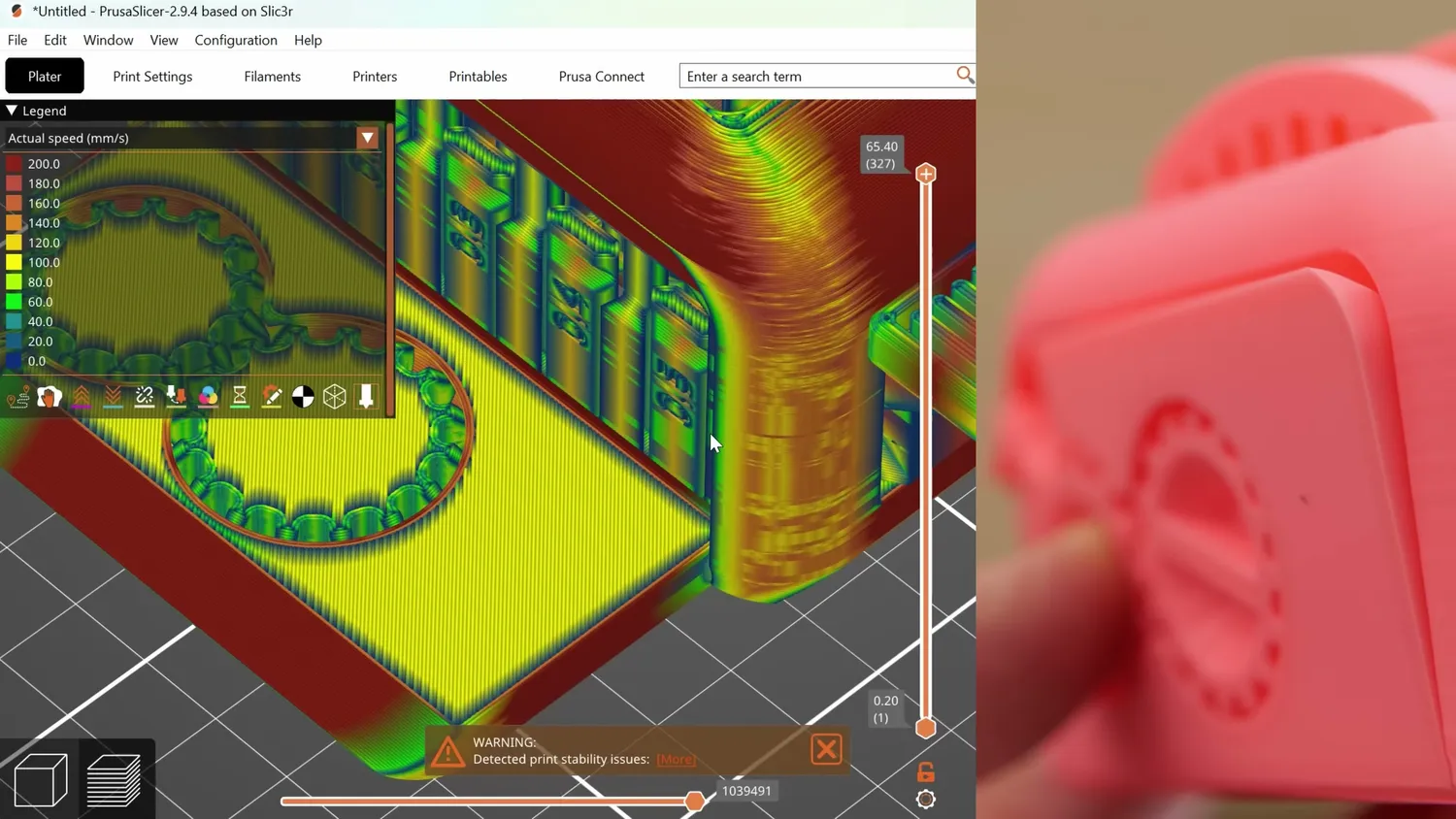Screen dimensions: 1456x819
Task: Toggle Pause prints hourglass icon
Action: click(x=240, y=397)
